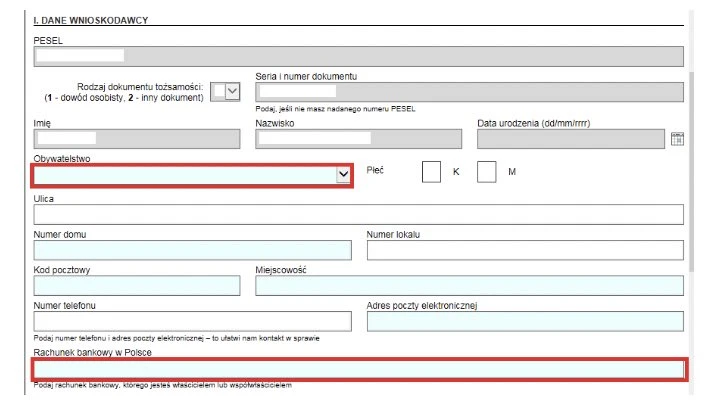This screenshot has width=718, height=406.
Task: Expand the Obywatelstwo dropdown arrow
Action: pos(343,175)
